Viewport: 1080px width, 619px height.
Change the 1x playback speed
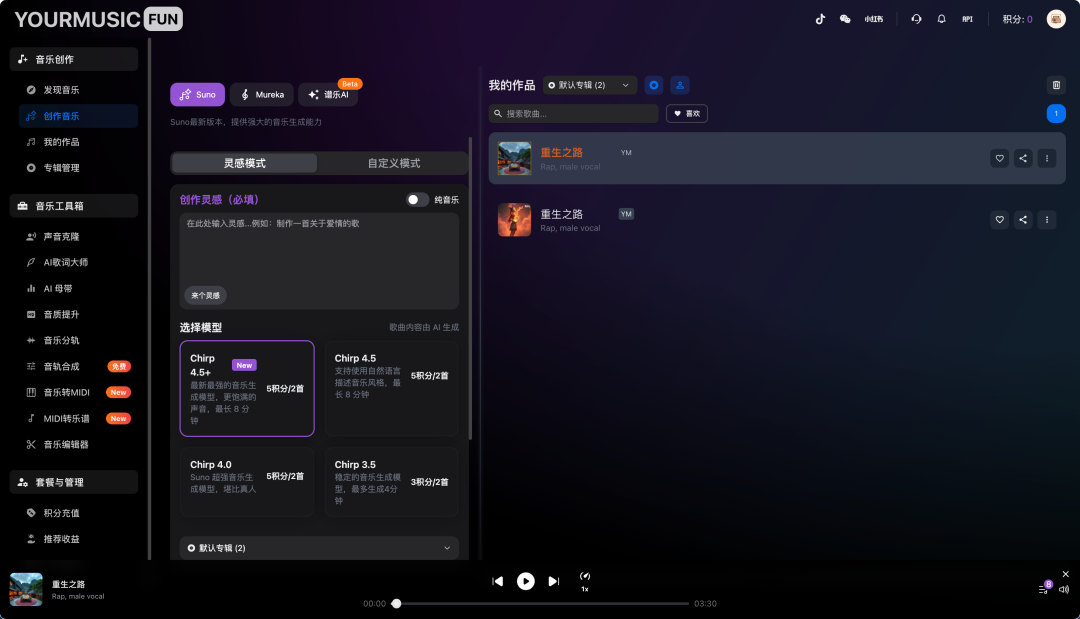[x=585, y=581]
